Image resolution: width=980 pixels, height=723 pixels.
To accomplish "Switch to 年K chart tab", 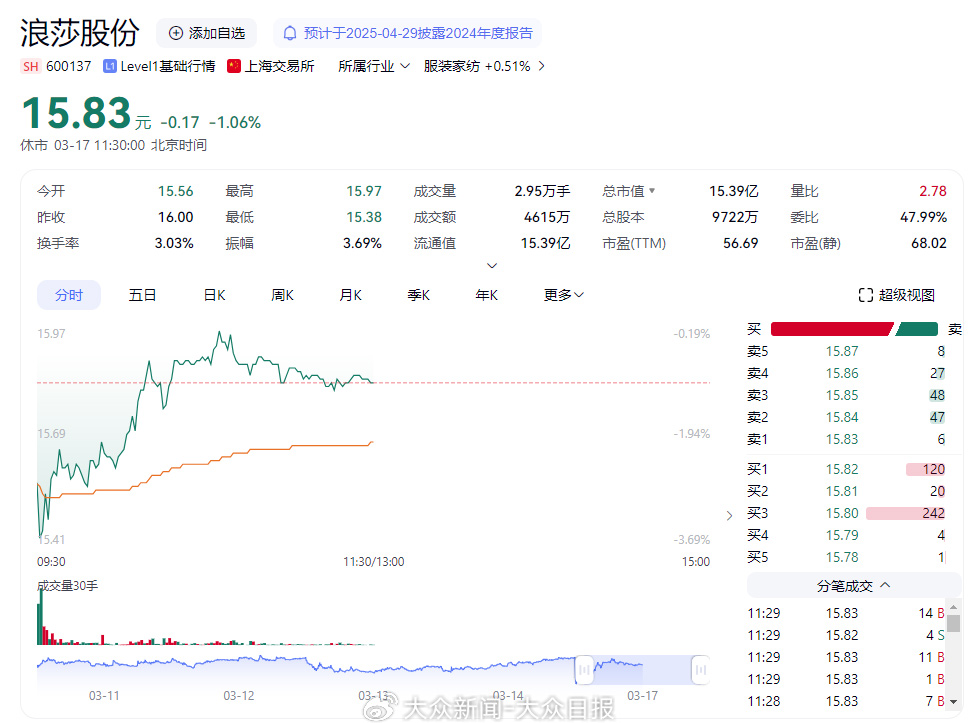I will point(486,295).
